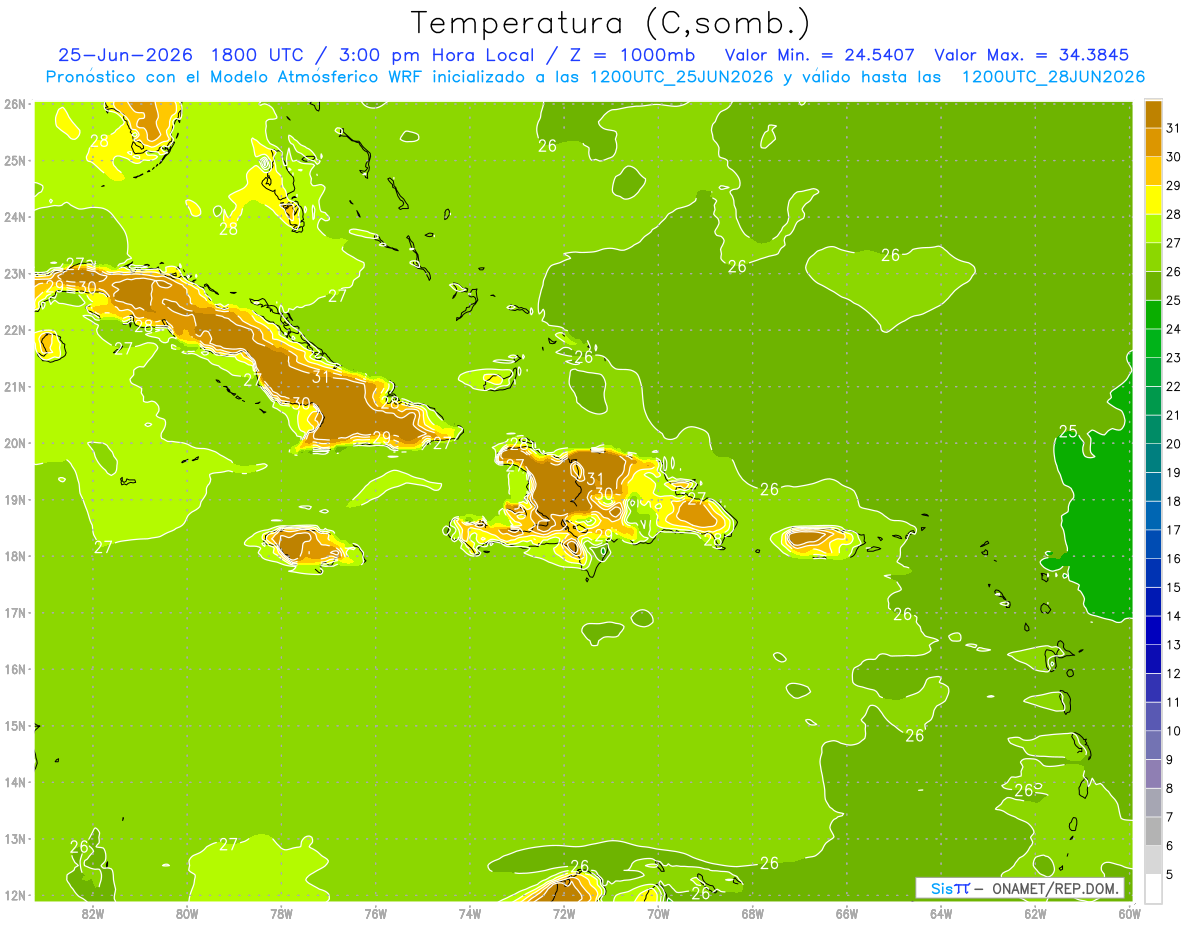Click contour label '31' over eastern Cuba

coord(321,377)
